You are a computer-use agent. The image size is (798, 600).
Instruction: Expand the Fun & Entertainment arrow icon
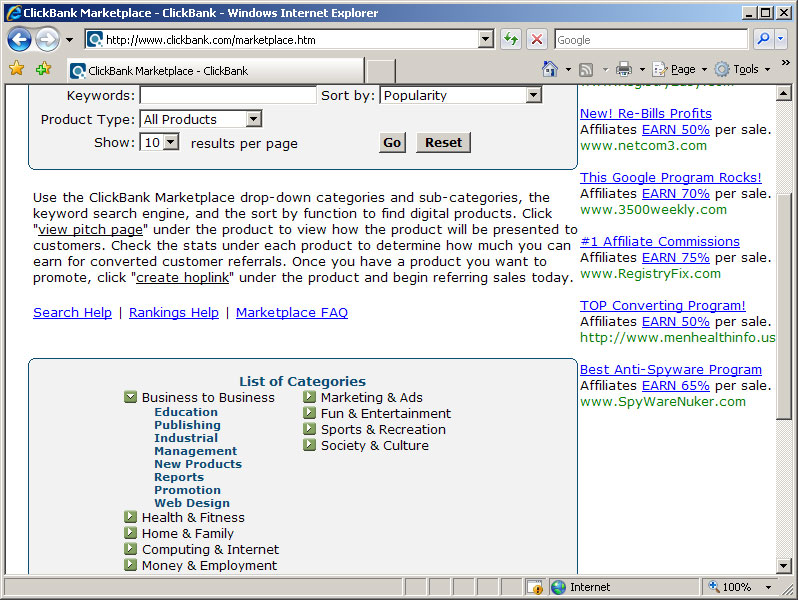309,413
